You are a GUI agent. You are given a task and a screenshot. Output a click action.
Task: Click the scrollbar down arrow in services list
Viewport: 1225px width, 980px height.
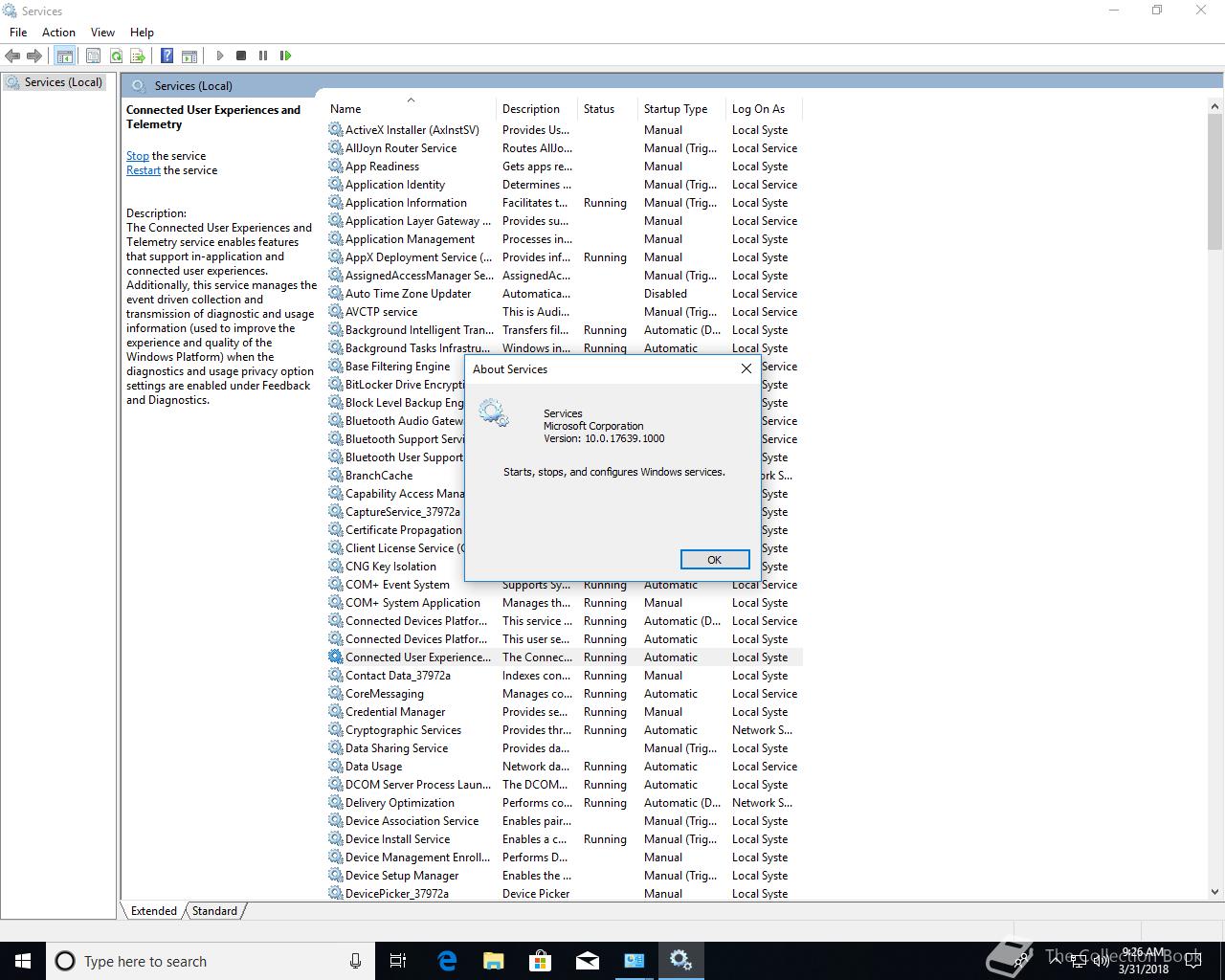coord(1215,891)
